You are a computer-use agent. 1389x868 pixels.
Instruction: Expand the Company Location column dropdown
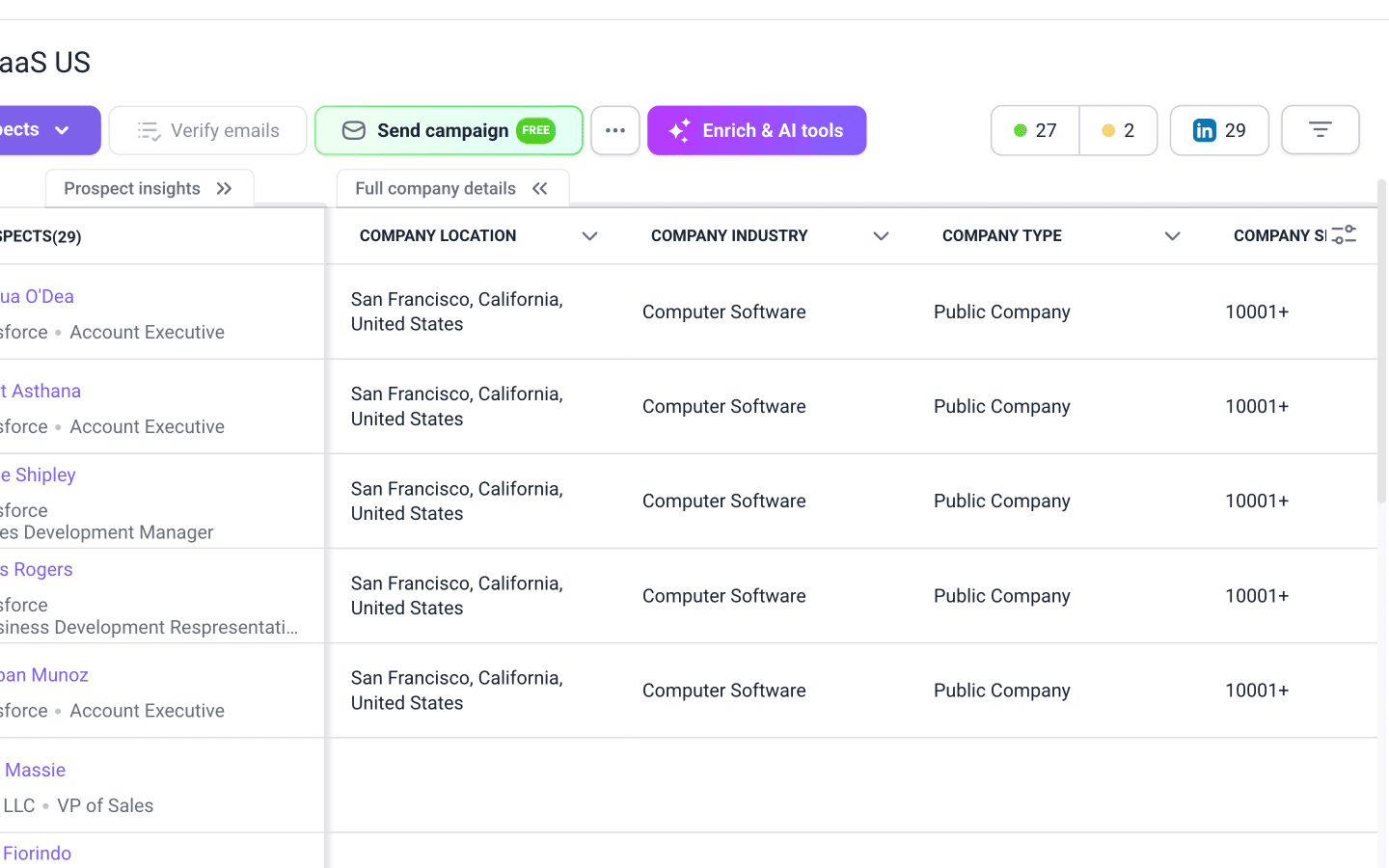(x=590, y=236)
